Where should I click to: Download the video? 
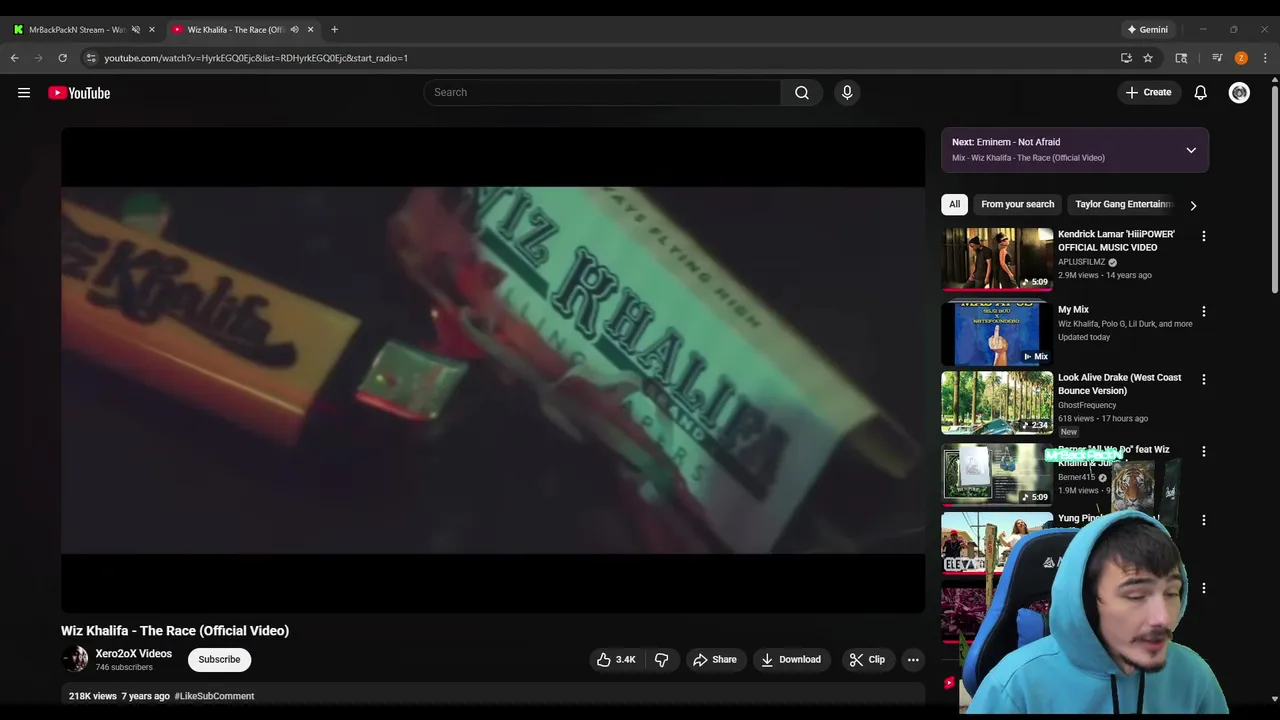tap(791, 660)
